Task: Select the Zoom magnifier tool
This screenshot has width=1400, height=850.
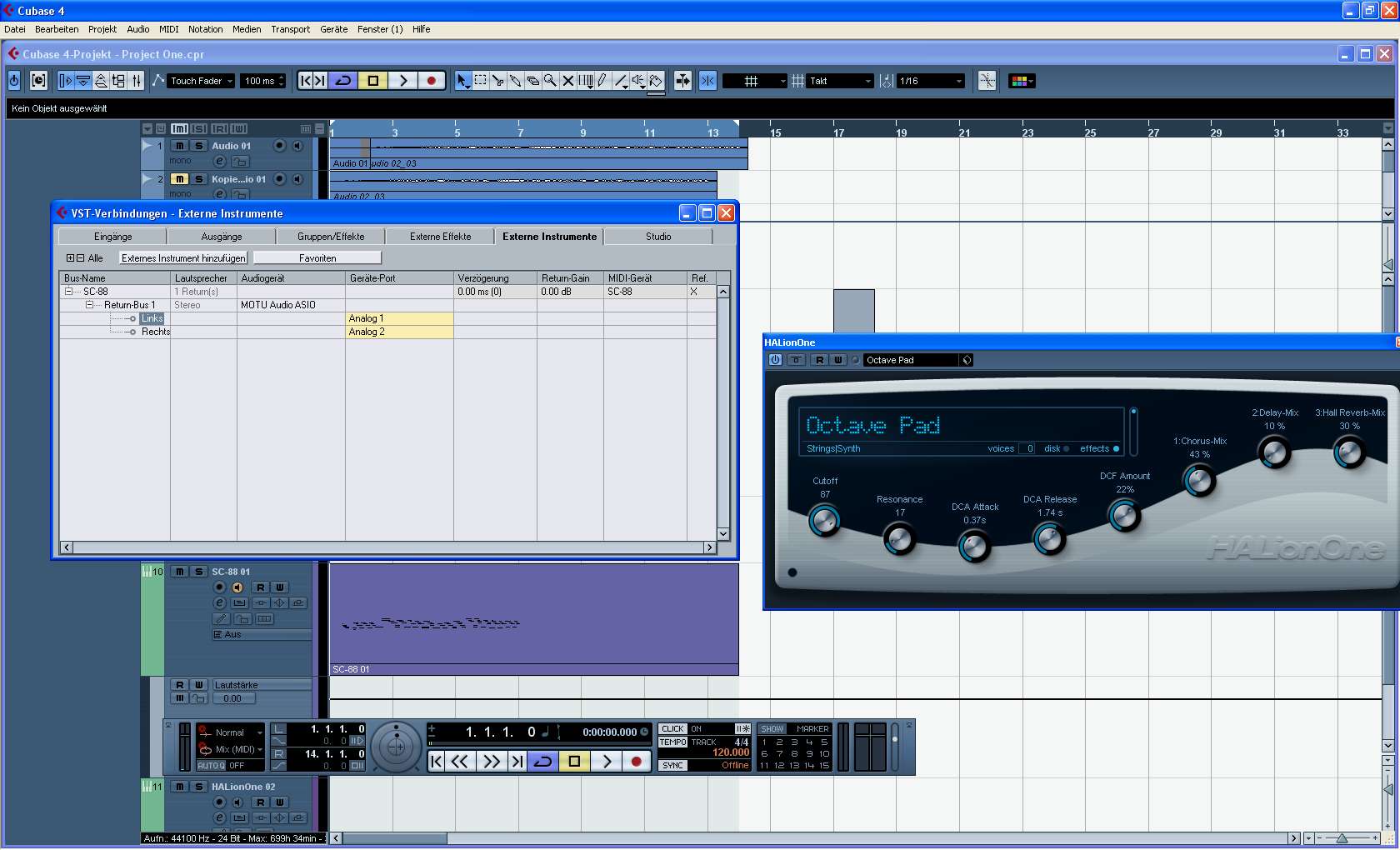Action: click(551, 81)
